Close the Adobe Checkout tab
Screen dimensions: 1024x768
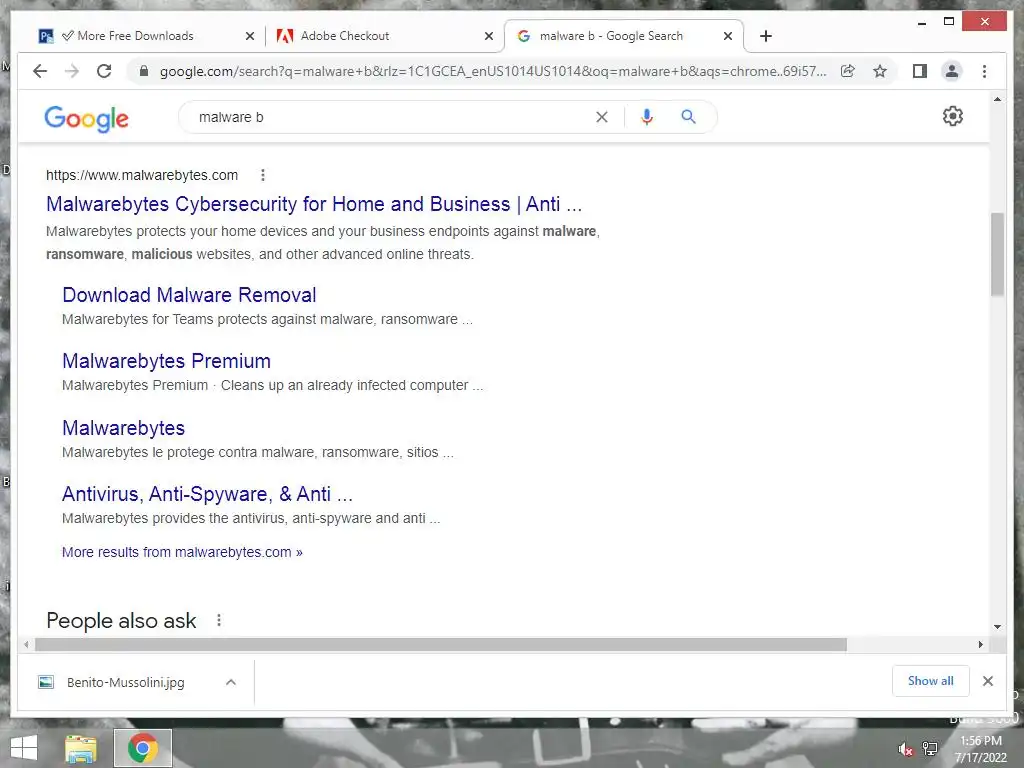coord(488,36)
